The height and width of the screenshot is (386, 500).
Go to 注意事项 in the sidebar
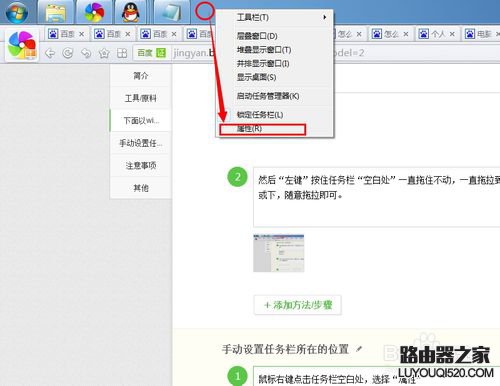click(x=141, y=165)
